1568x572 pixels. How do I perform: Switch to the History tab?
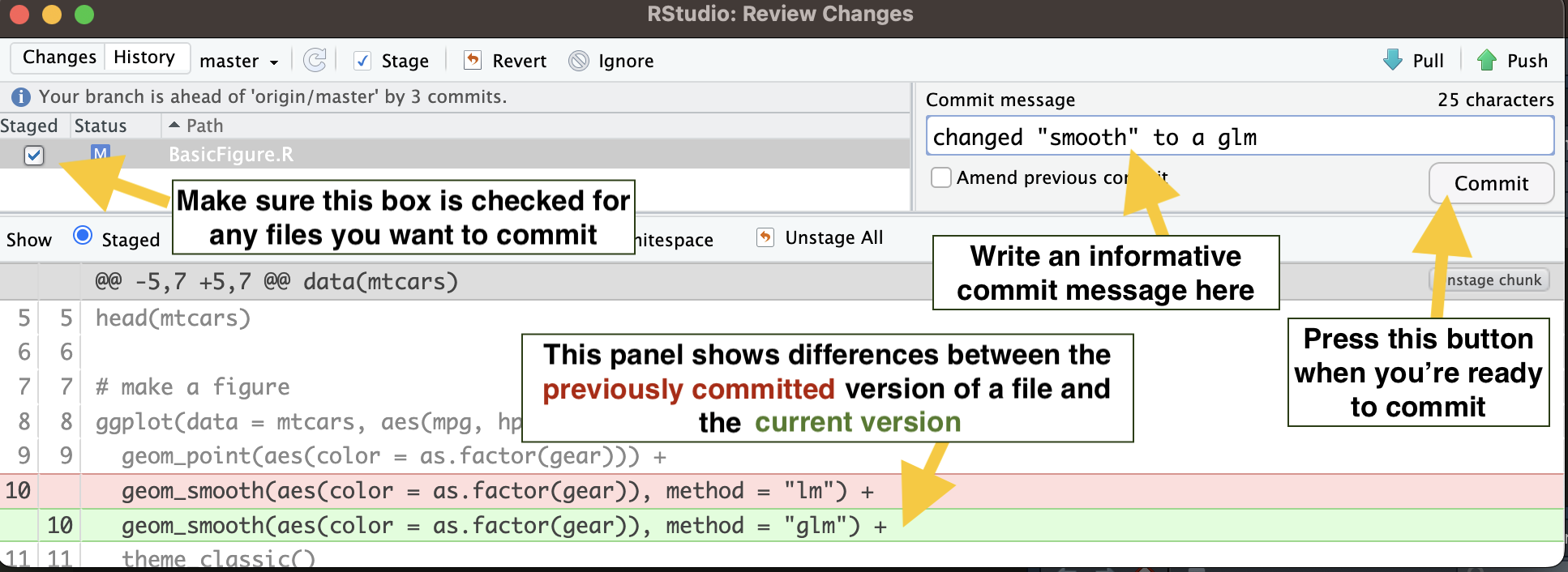click(x=144, y=58)
